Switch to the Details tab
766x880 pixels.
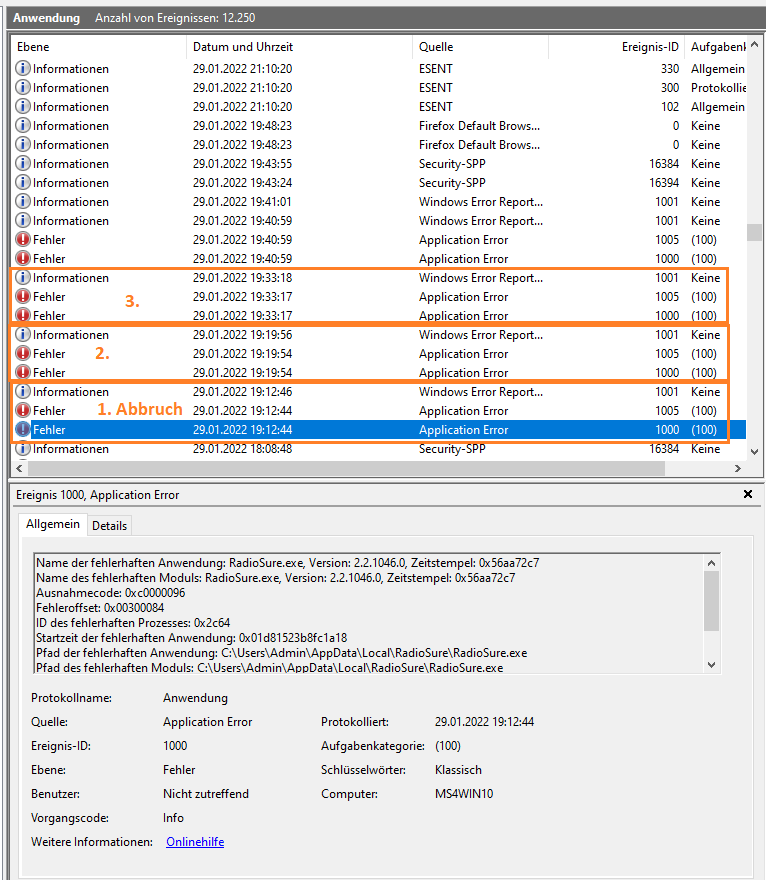click(109, 526)
